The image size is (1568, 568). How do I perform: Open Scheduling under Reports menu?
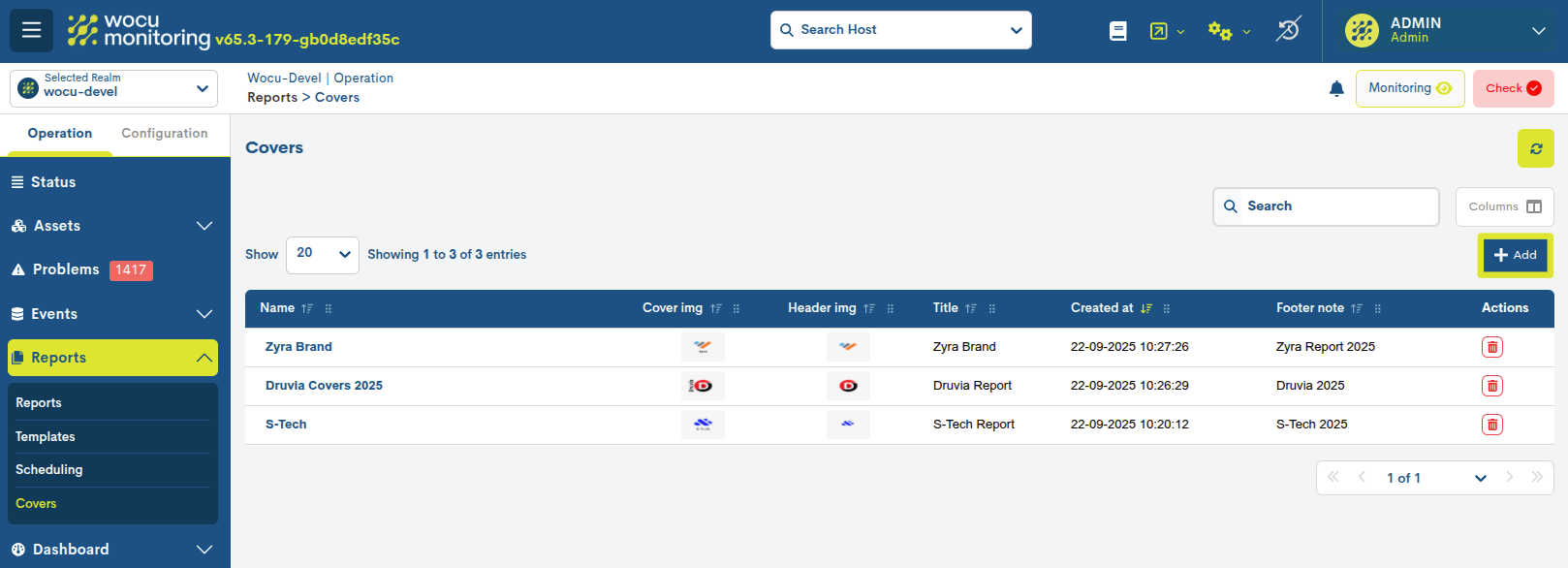pos(49,470)
